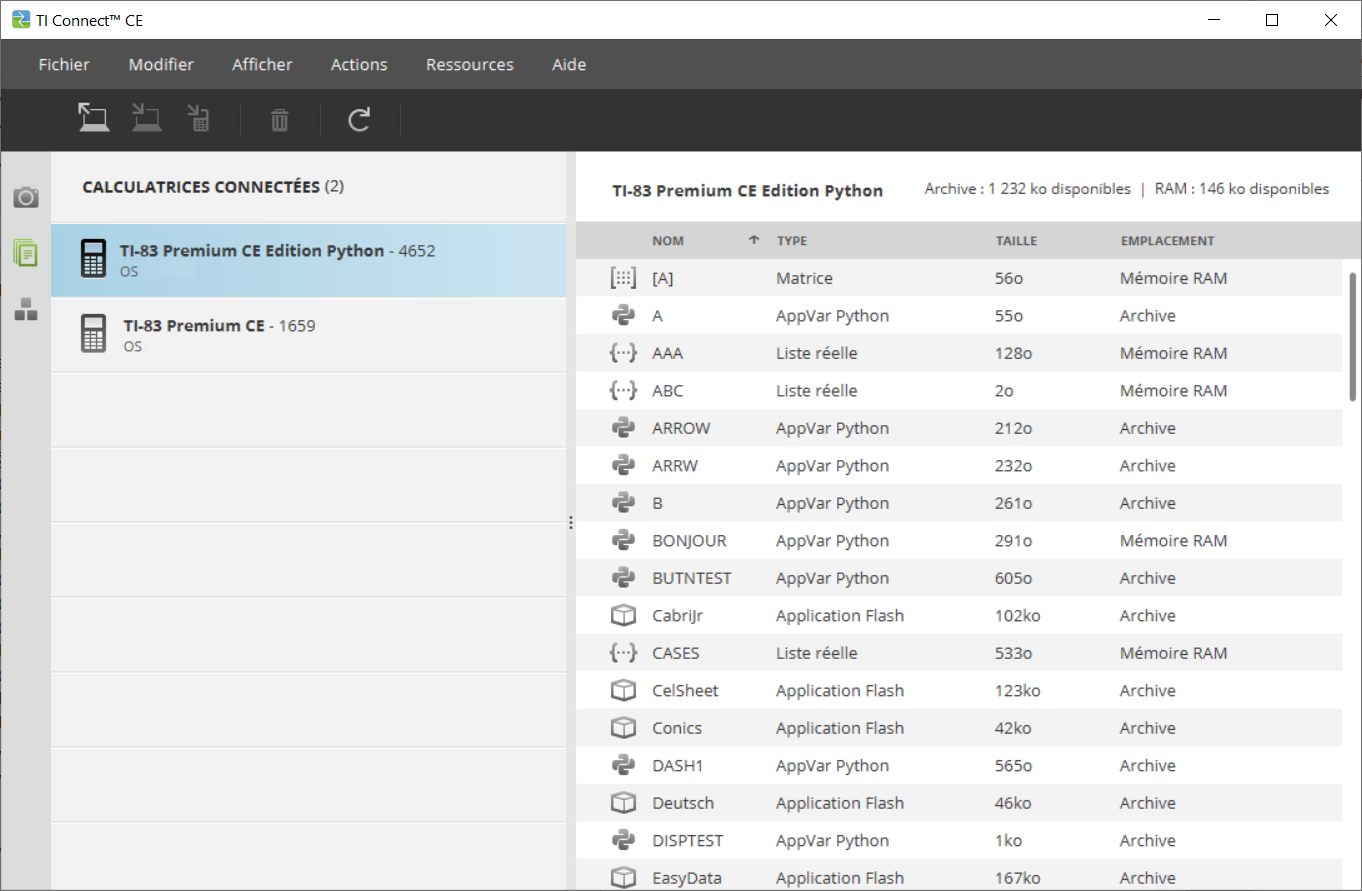The image size is (1362, 891).
Task: Open the Fichier menu
Action: 64,65
